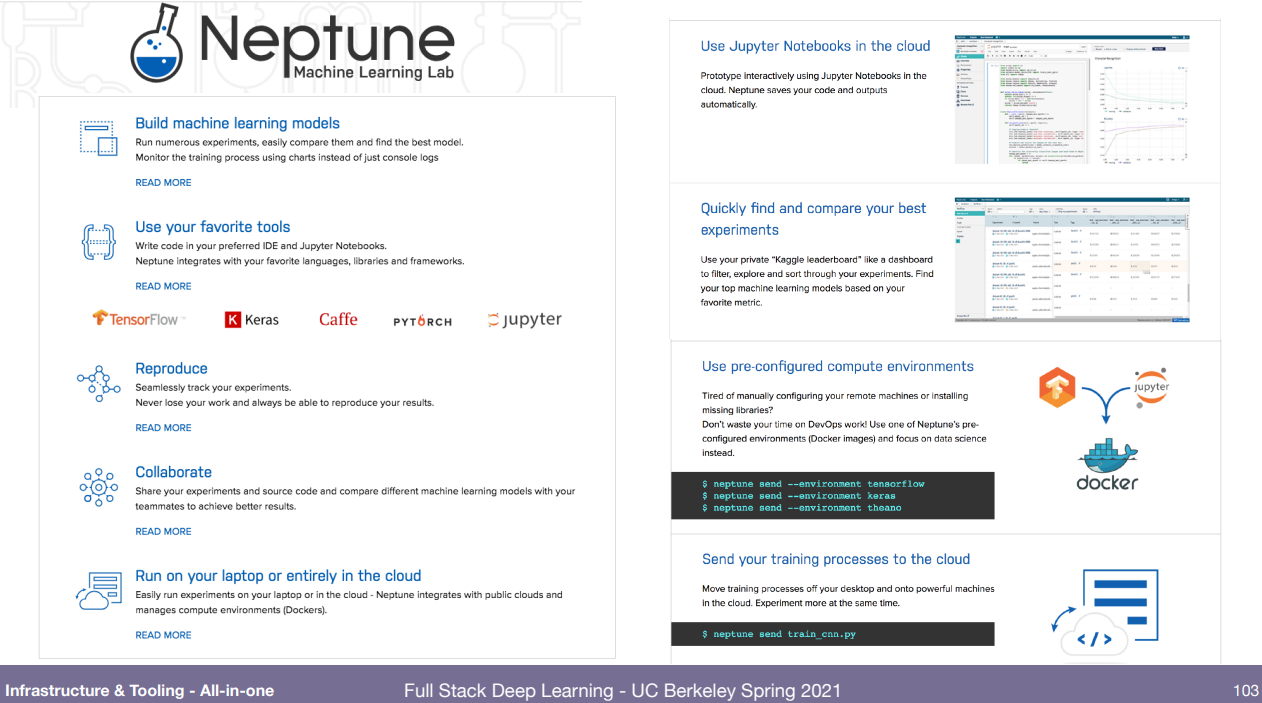The height and width of the screenshot is (703, 1262).
Task: Click Build machine learning models heading
Action: tap(238, 124)
